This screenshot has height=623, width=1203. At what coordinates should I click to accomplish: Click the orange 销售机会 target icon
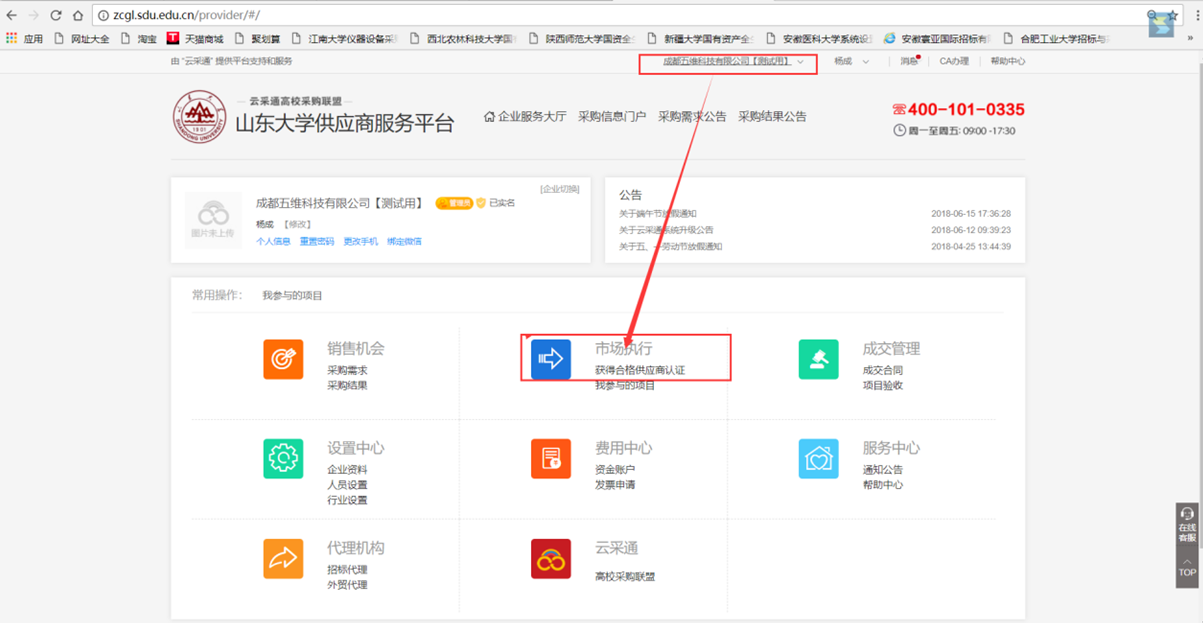283,360
